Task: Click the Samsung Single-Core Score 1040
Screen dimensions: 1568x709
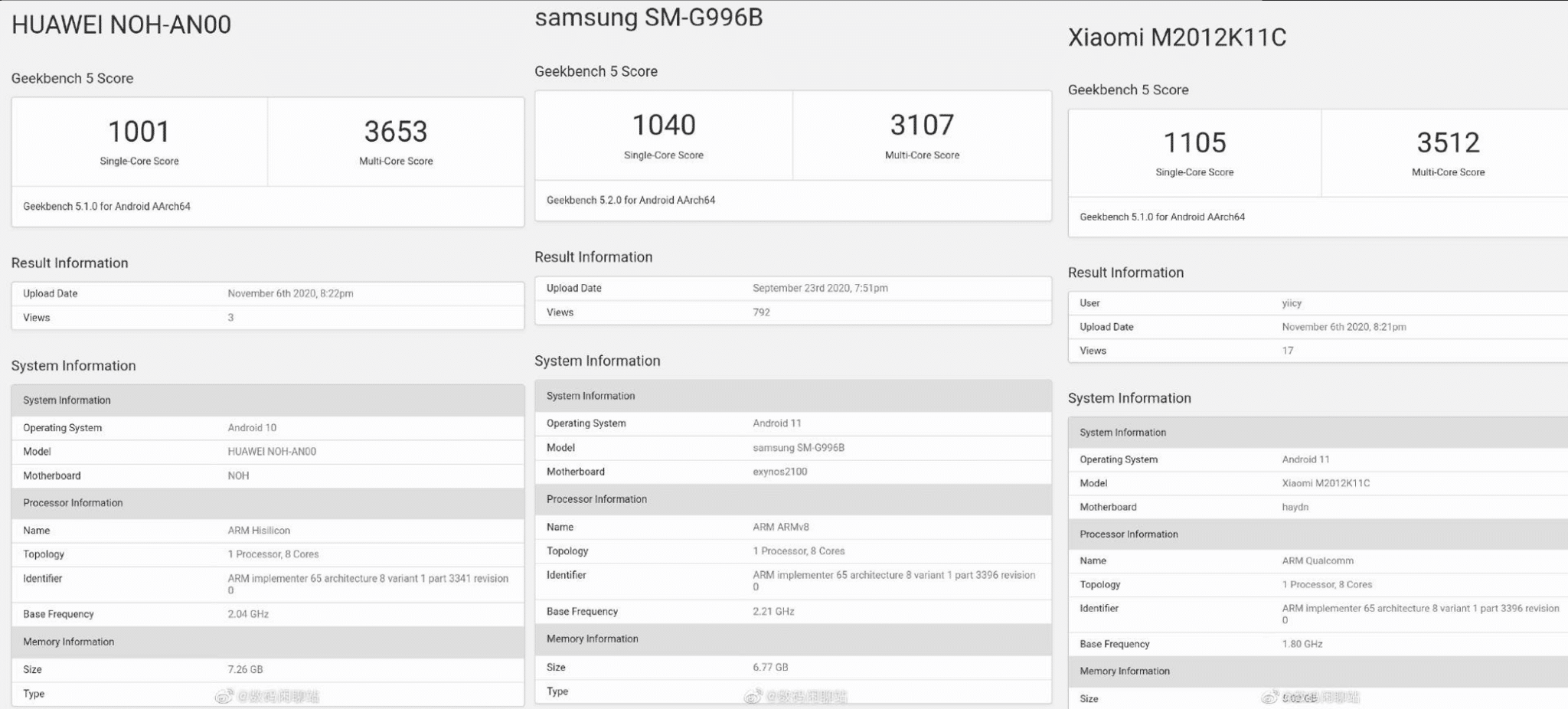Action: [x=663, y=125]
